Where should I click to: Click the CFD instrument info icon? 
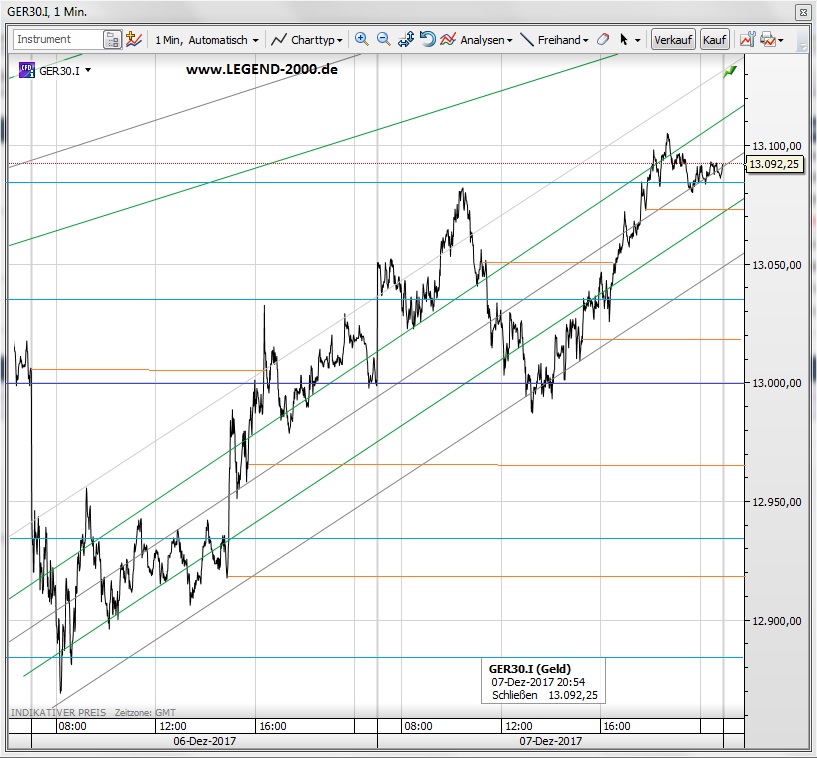(27, 70)
